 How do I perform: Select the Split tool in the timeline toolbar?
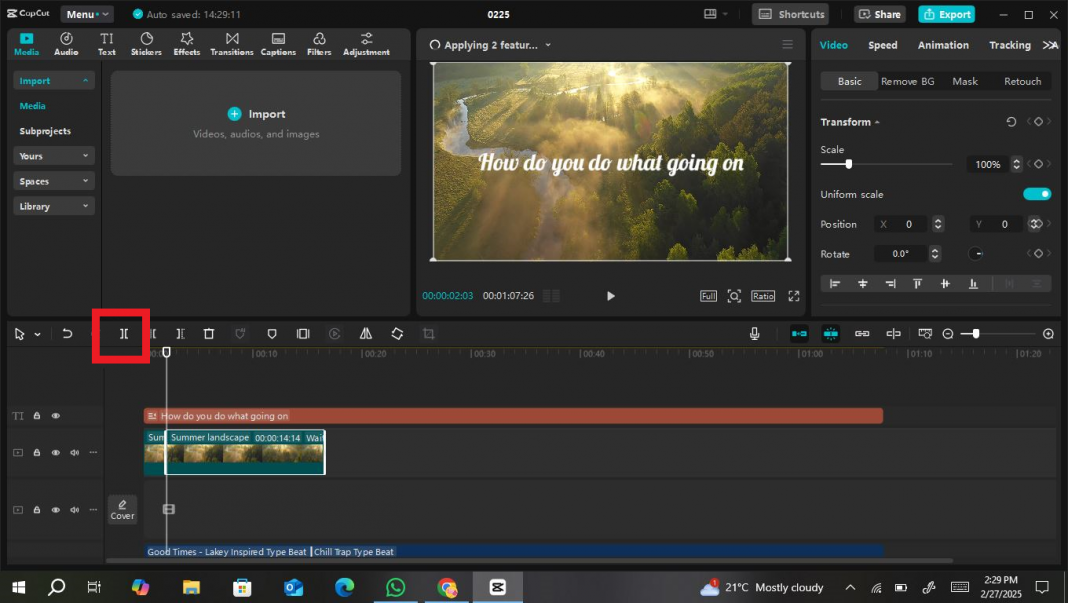coord(122,334)
